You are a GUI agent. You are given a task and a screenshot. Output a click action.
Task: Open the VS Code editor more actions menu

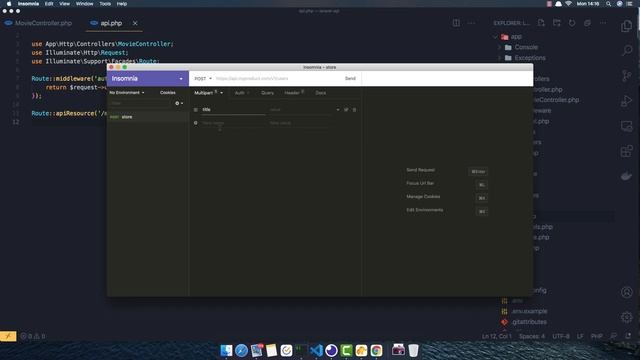point(471,23)
